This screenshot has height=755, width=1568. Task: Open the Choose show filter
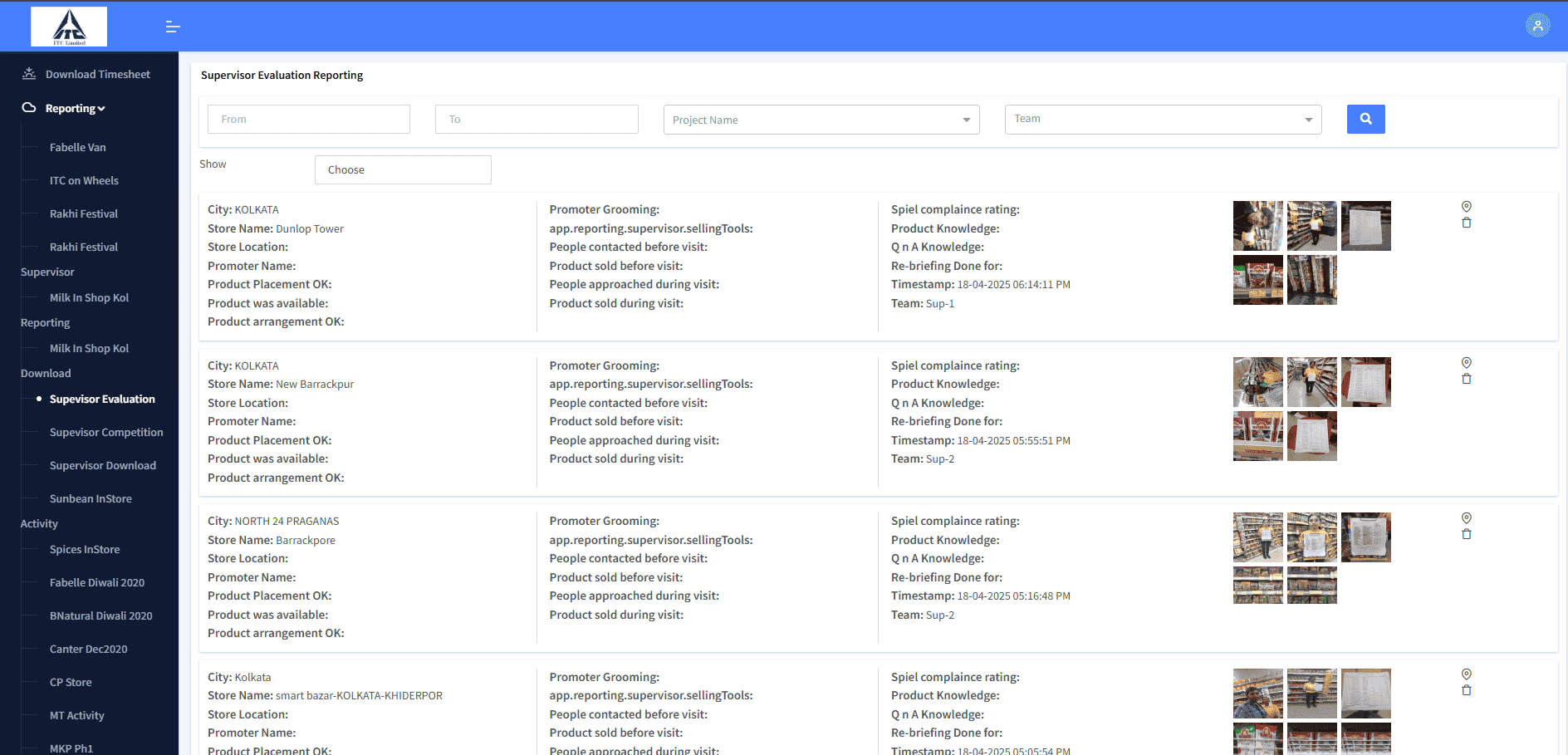[402, 169]
